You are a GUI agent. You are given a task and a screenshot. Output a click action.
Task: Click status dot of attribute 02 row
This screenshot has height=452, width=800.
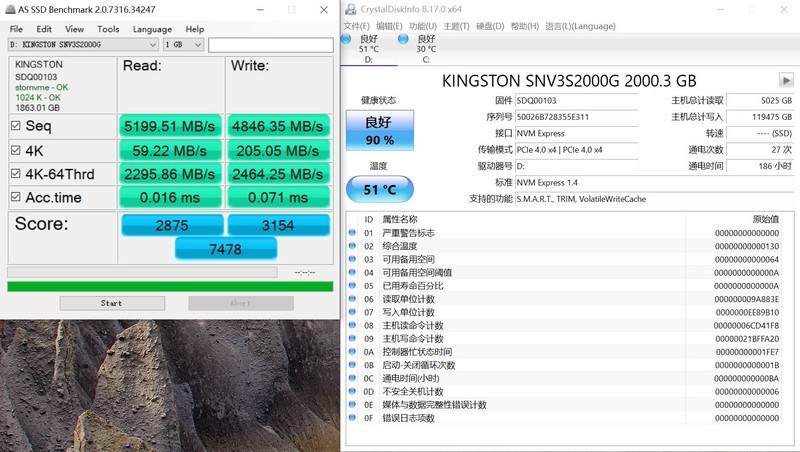[352, 246]
